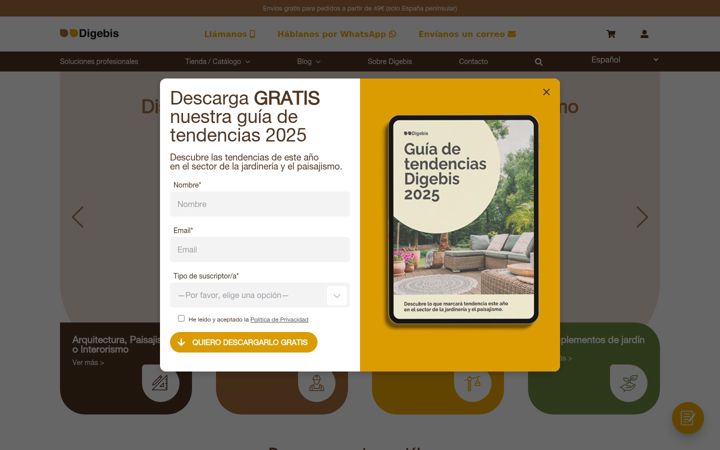Click Ver más on Arquitectura card
This screenshot has height=450, width=720.
88,363
